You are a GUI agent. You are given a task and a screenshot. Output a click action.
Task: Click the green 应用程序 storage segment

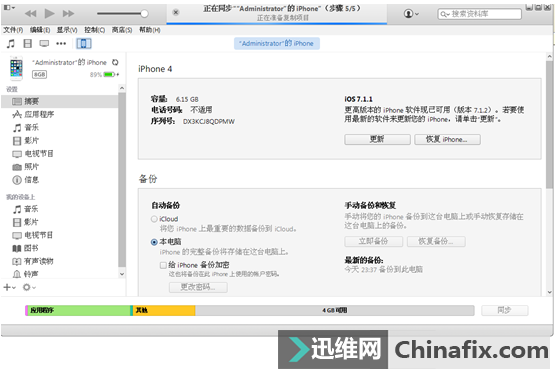(79, 310)
